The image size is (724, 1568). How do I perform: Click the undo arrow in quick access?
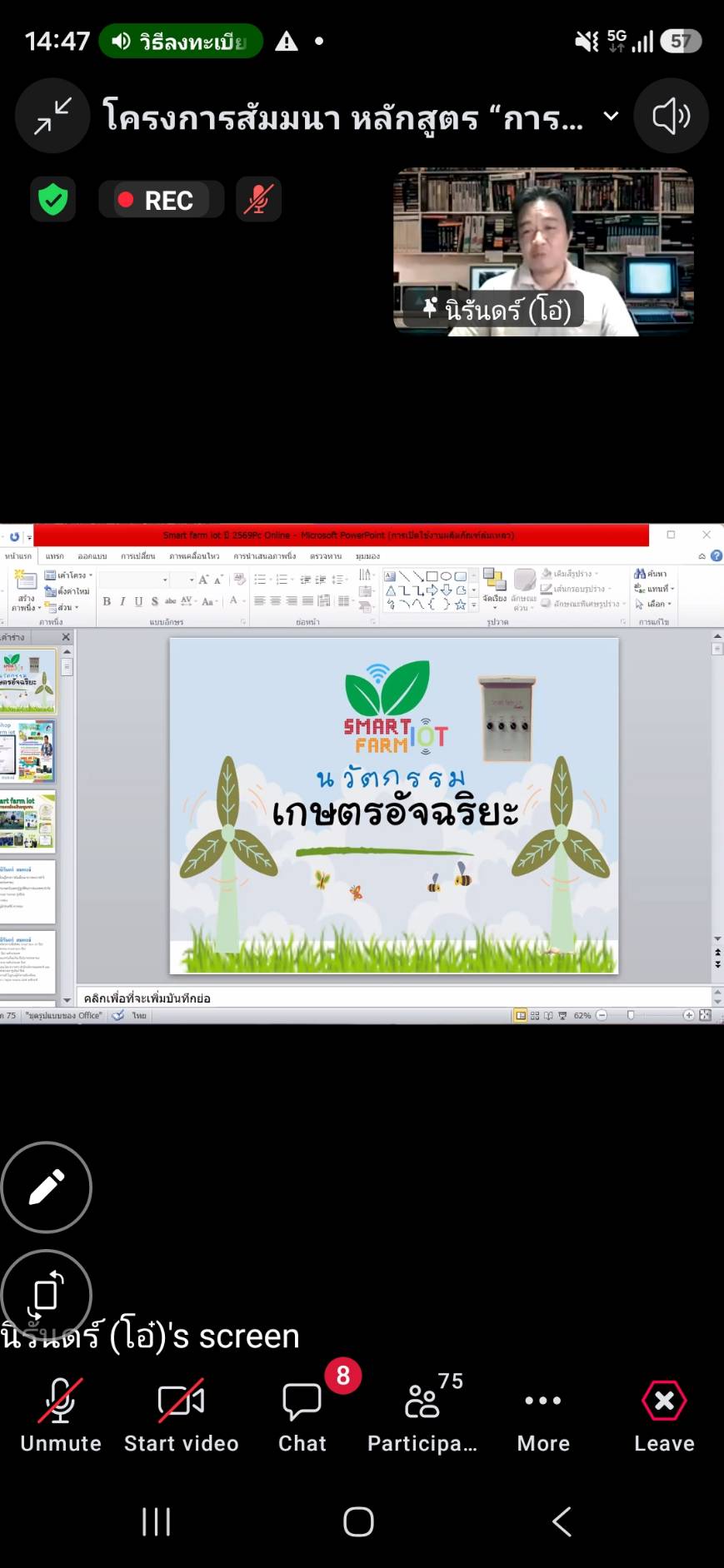(x=14, y=536)
